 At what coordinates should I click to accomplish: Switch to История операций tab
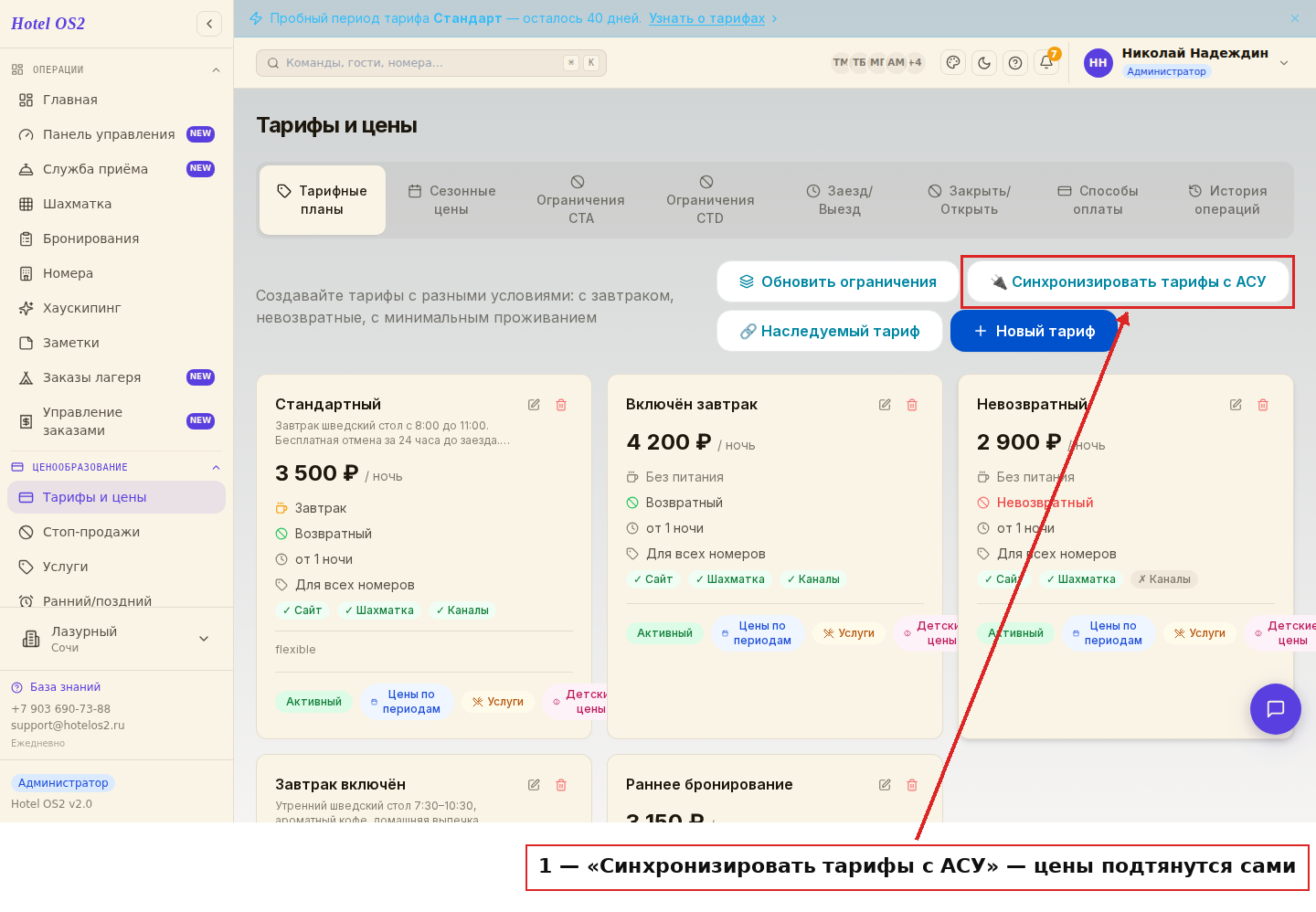[1227, 200]
